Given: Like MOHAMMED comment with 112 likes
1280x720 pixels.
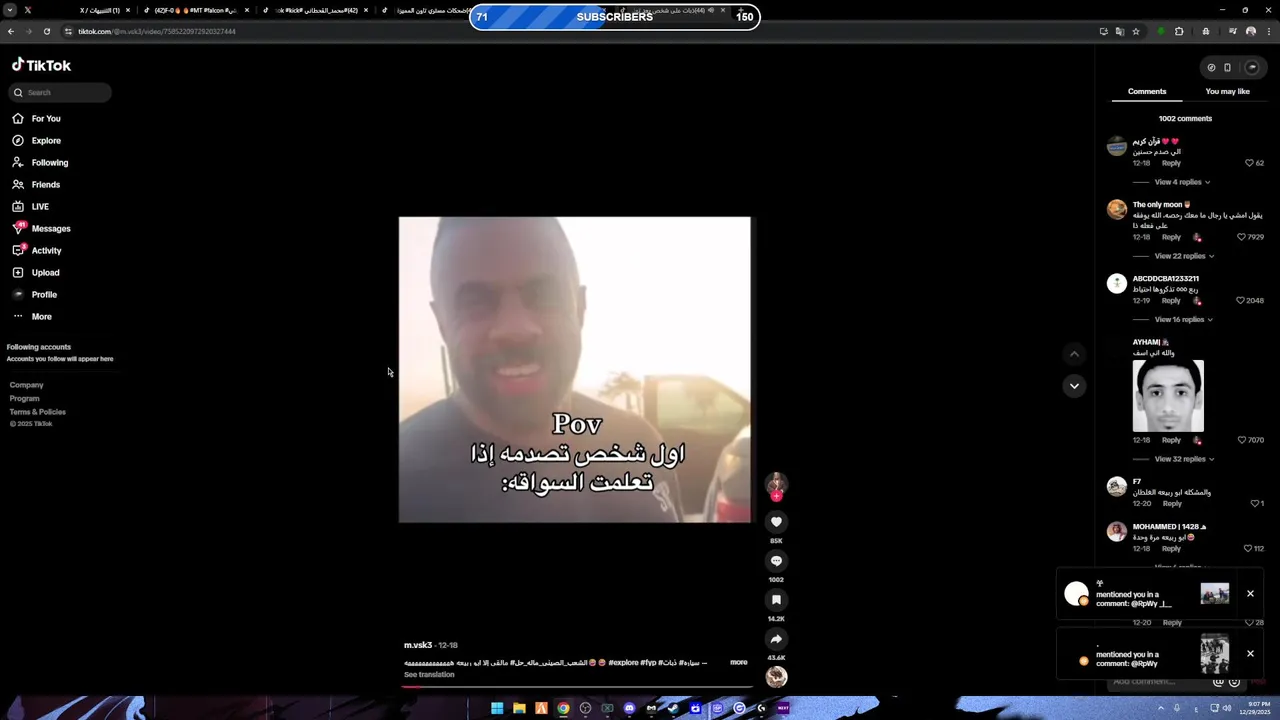Looking at the screenshot, I should (x=1248, y=549).
